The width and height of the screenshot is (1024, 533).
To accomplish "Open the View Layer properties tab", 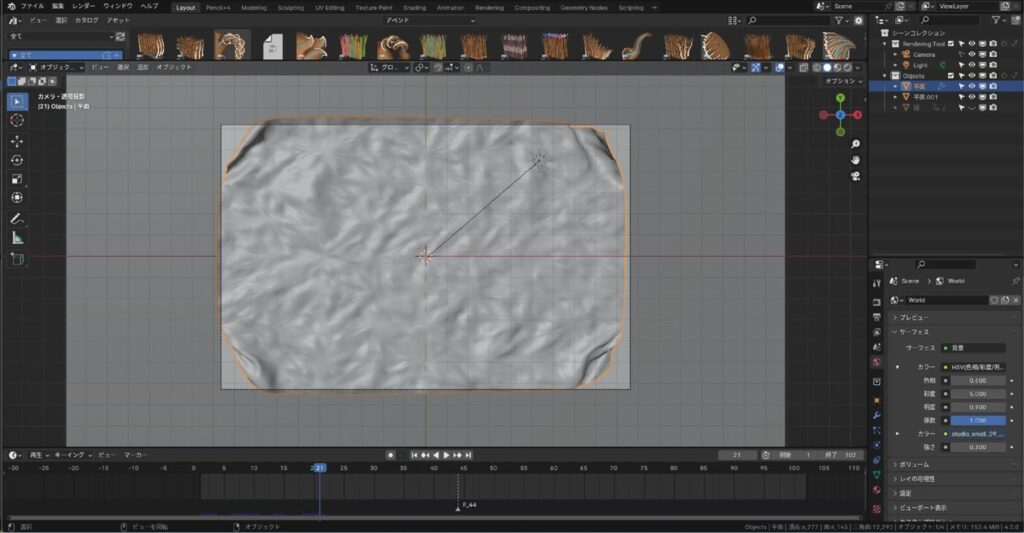I will 876,332.
